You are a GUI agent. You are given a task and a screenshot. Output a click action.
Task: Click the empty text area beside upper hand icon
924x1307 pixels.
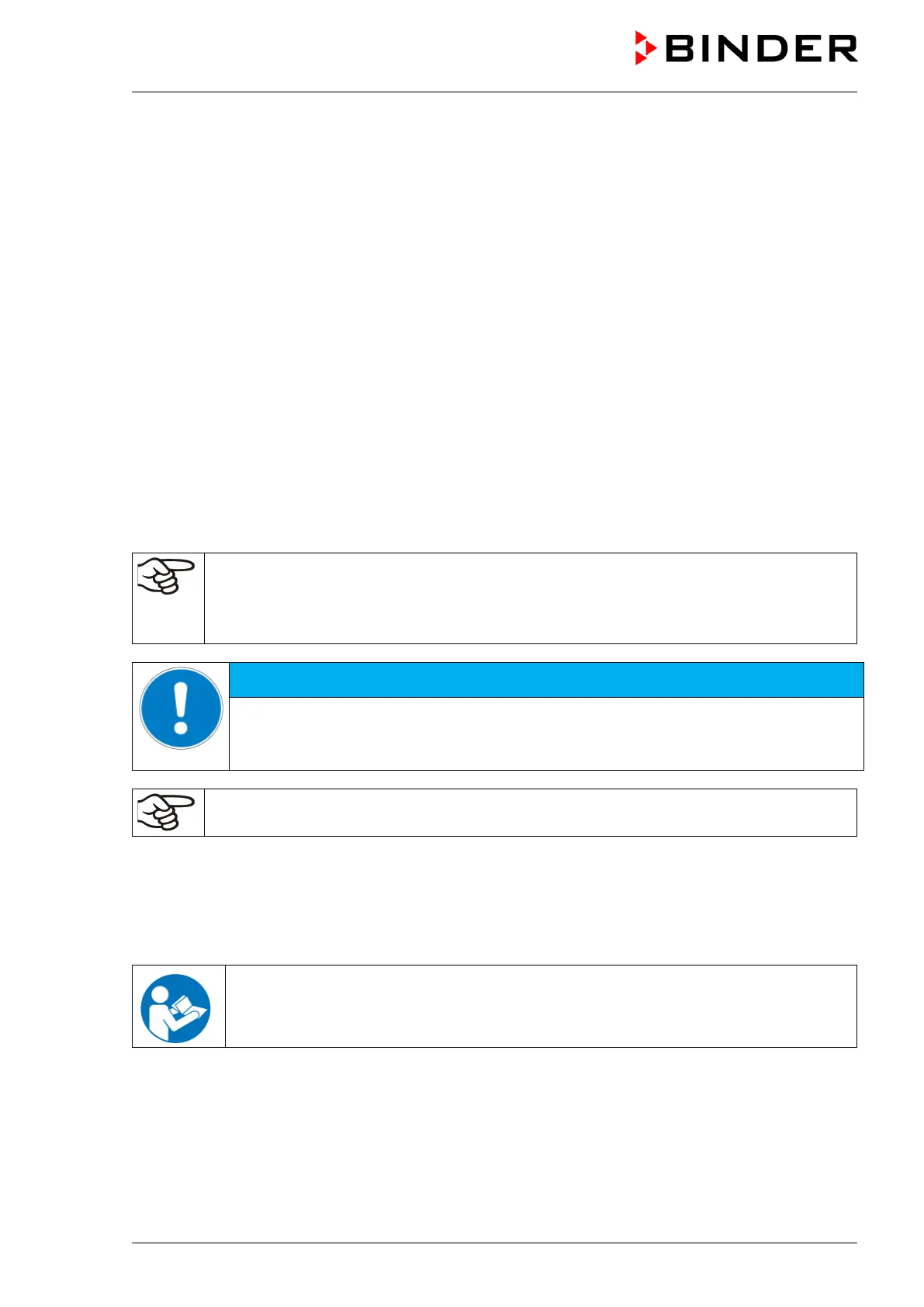[530, 598]
